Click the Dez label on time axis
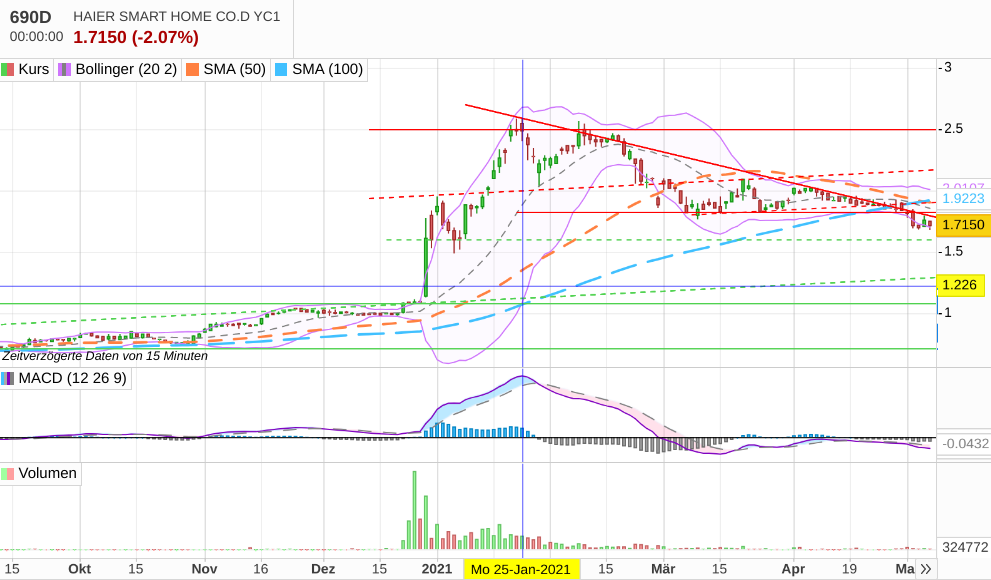This screenshot has width=991, height=580. [x=323, y=569]
